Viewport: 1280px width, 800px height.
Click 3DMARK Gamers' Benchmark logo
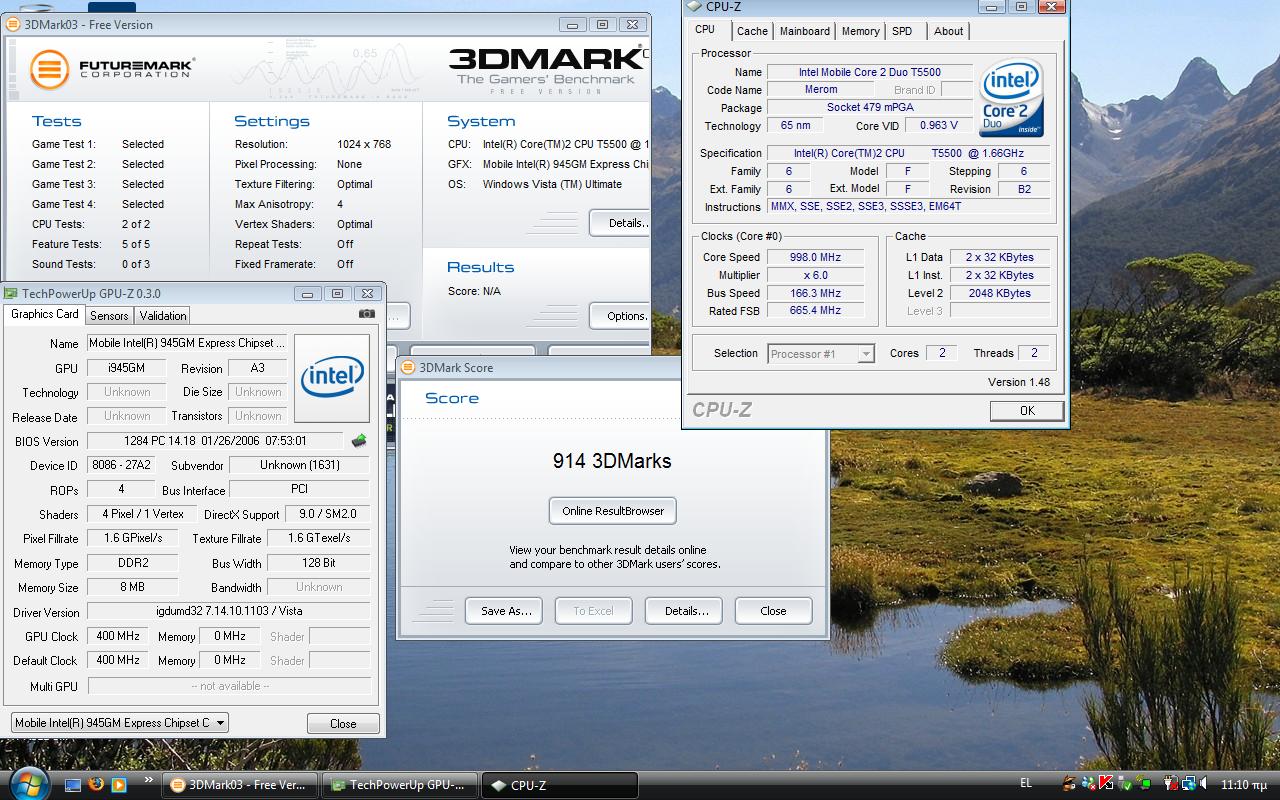tap(546, 68)
